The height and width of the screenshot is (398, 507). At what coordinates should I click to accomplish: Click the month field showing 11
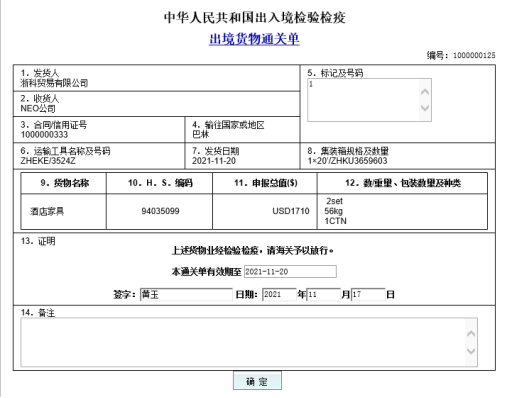tap(323, 294)
